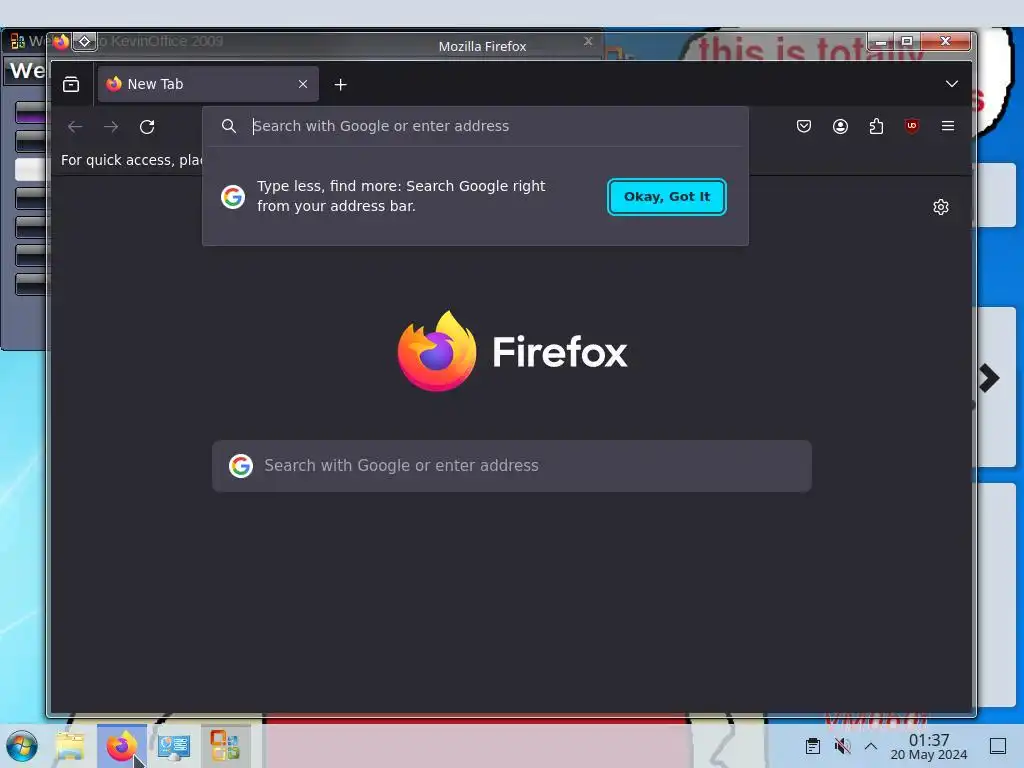Close the small x in background title bar
This screenshot has width=1024, height=768.
tap(588, 41)
